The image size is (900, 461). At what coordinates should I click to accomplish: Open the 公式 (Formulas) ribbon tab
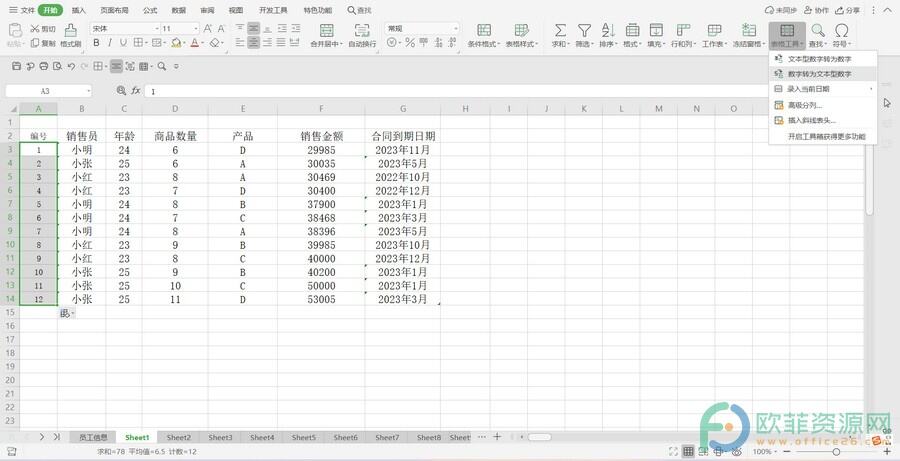point(150,10)
